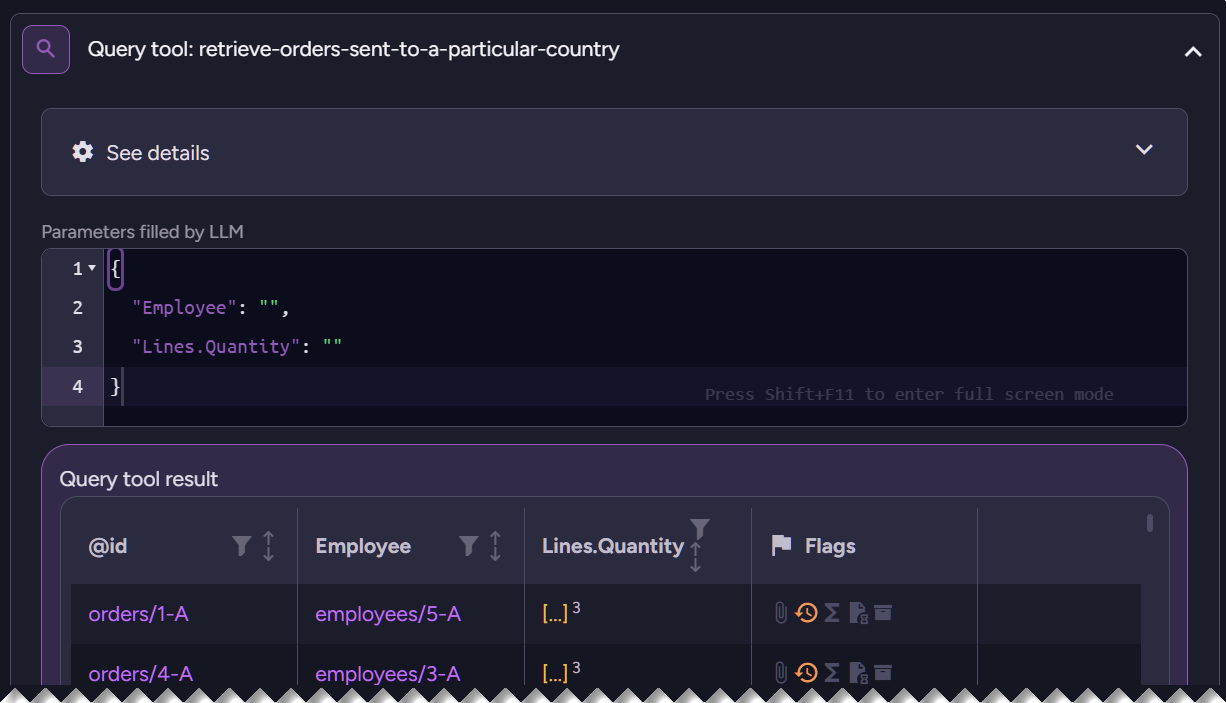1226x703 pixels.
Task: Place cursor at closing brace on line 4
Action: (x=115, y=386)
